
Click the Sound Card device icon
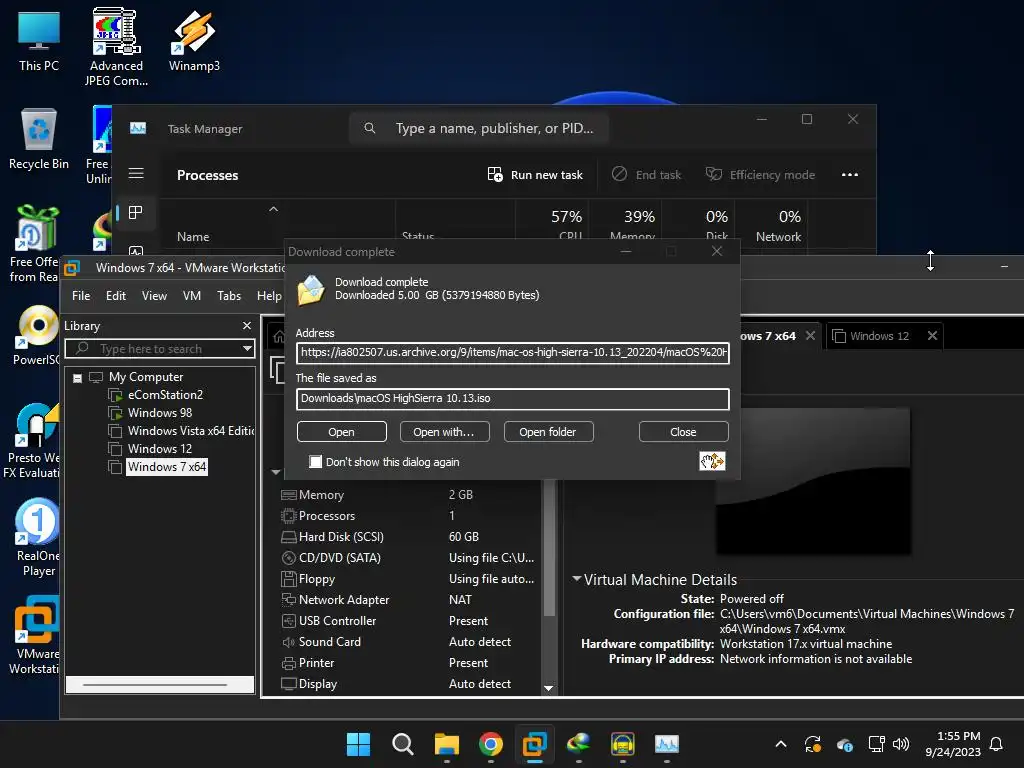(x=289, y=642)
